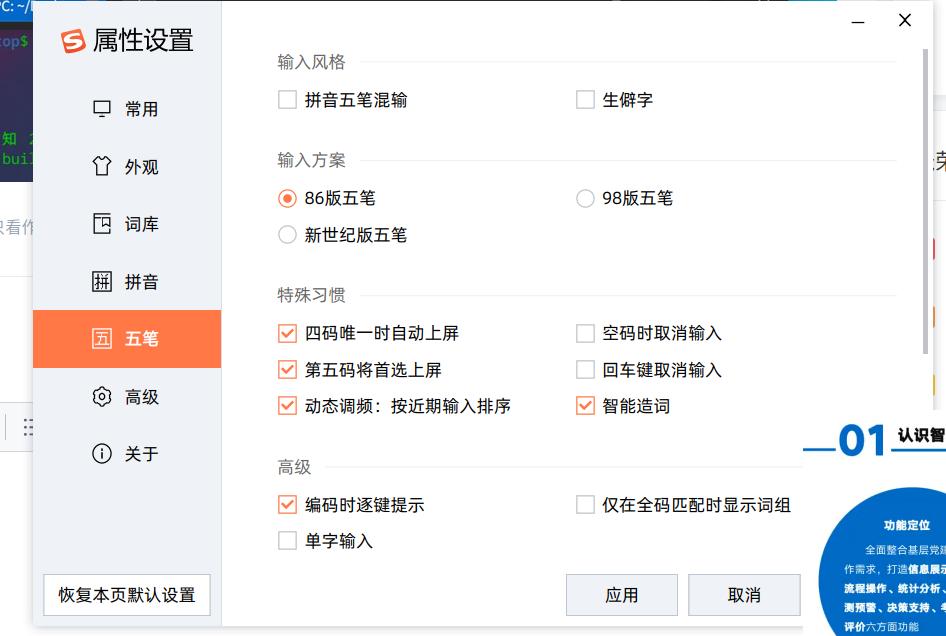Open 外观 settings via its sidebar icon
946x636 pixels.
[x=101, y=166]
